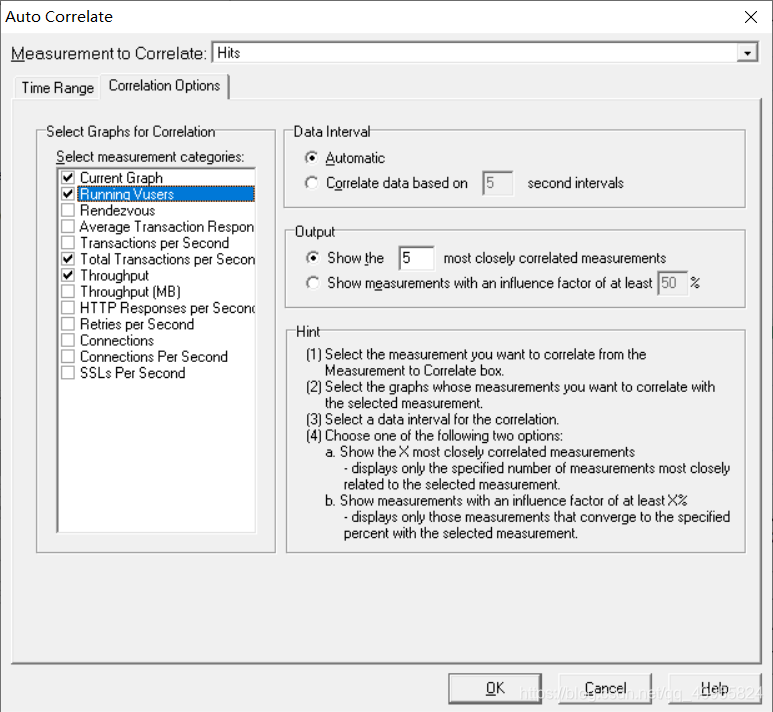Open Help for Auto Correlate
The height and width of the screenshot is (712, 773).
715,688
